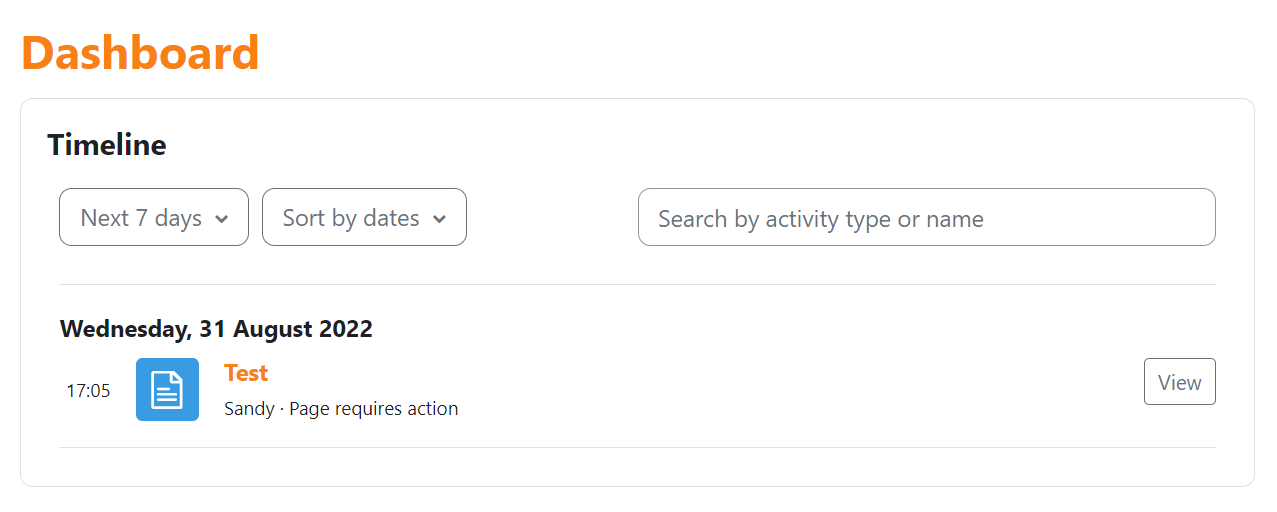Click the chevron in Sort by dates
The image size is (1277, 512).
tap(439, 219)
